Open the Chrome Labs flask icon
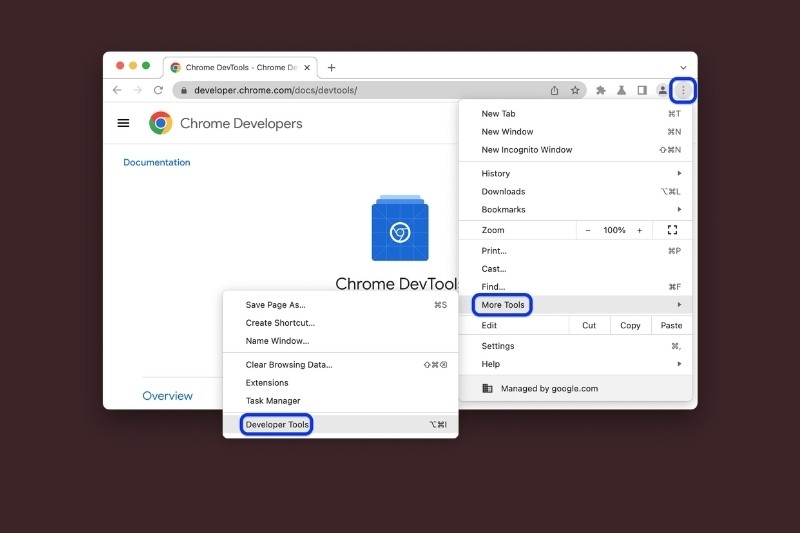Viewport: 800px width, 533px height. click(621, 90)
